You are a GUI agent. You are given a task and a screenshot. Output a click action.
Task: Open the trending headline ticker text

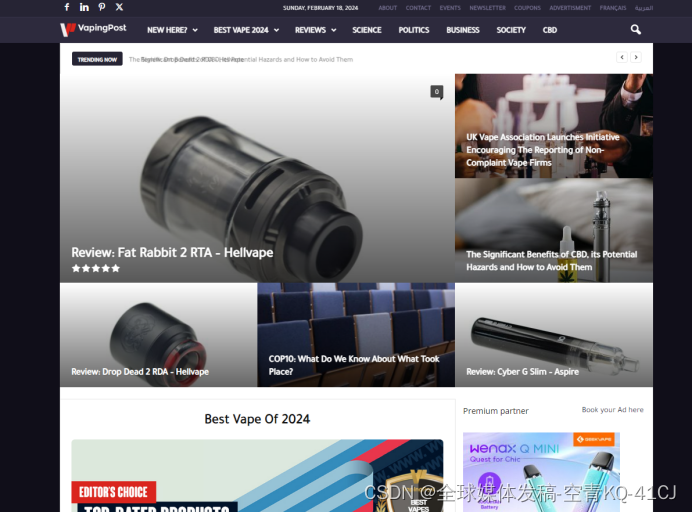click(x=241, y=59)
